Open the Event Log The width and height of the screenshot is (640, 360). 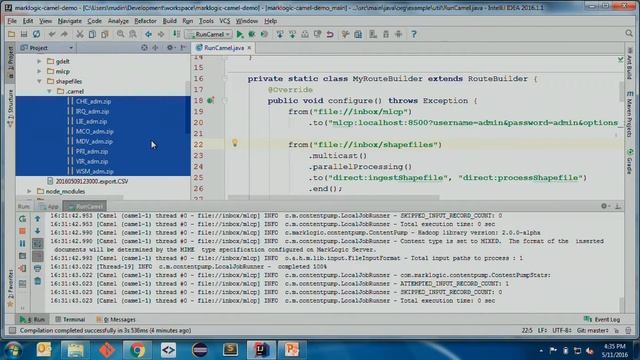coord(602,320)
